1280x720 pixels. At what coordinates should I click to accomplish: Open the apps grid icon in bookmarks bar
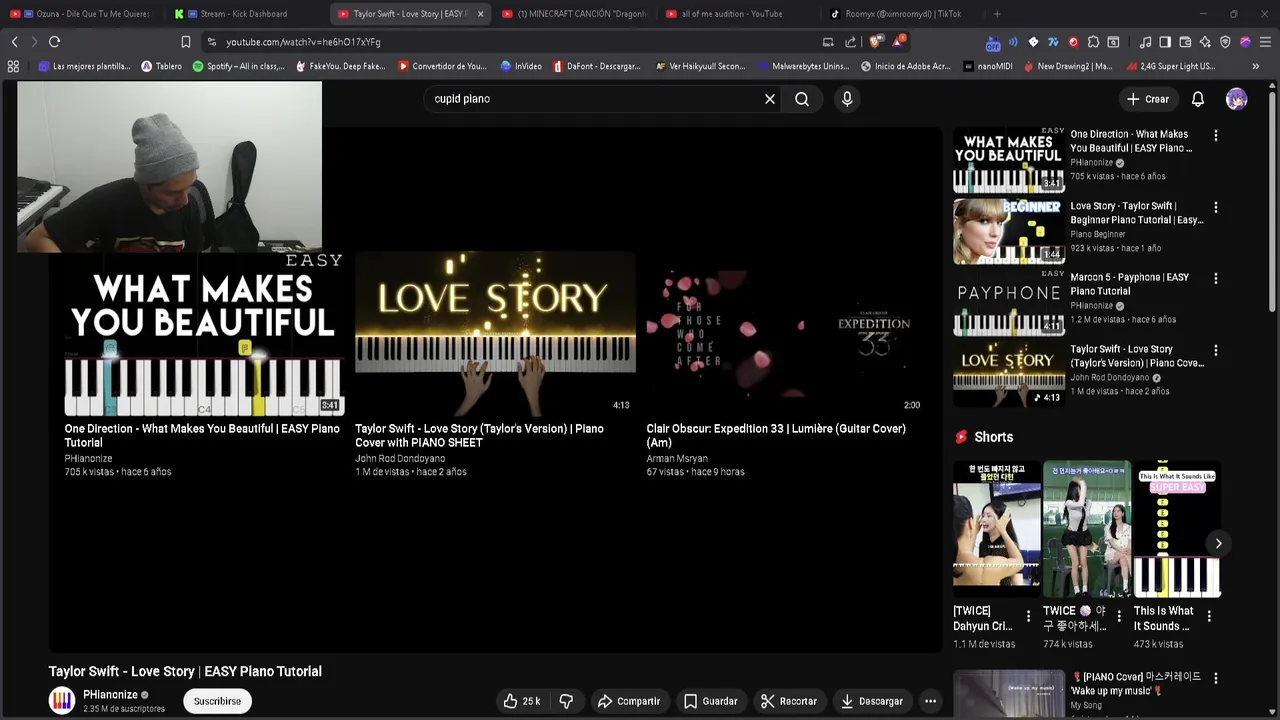pyautogui.click(x=13, y=66)
